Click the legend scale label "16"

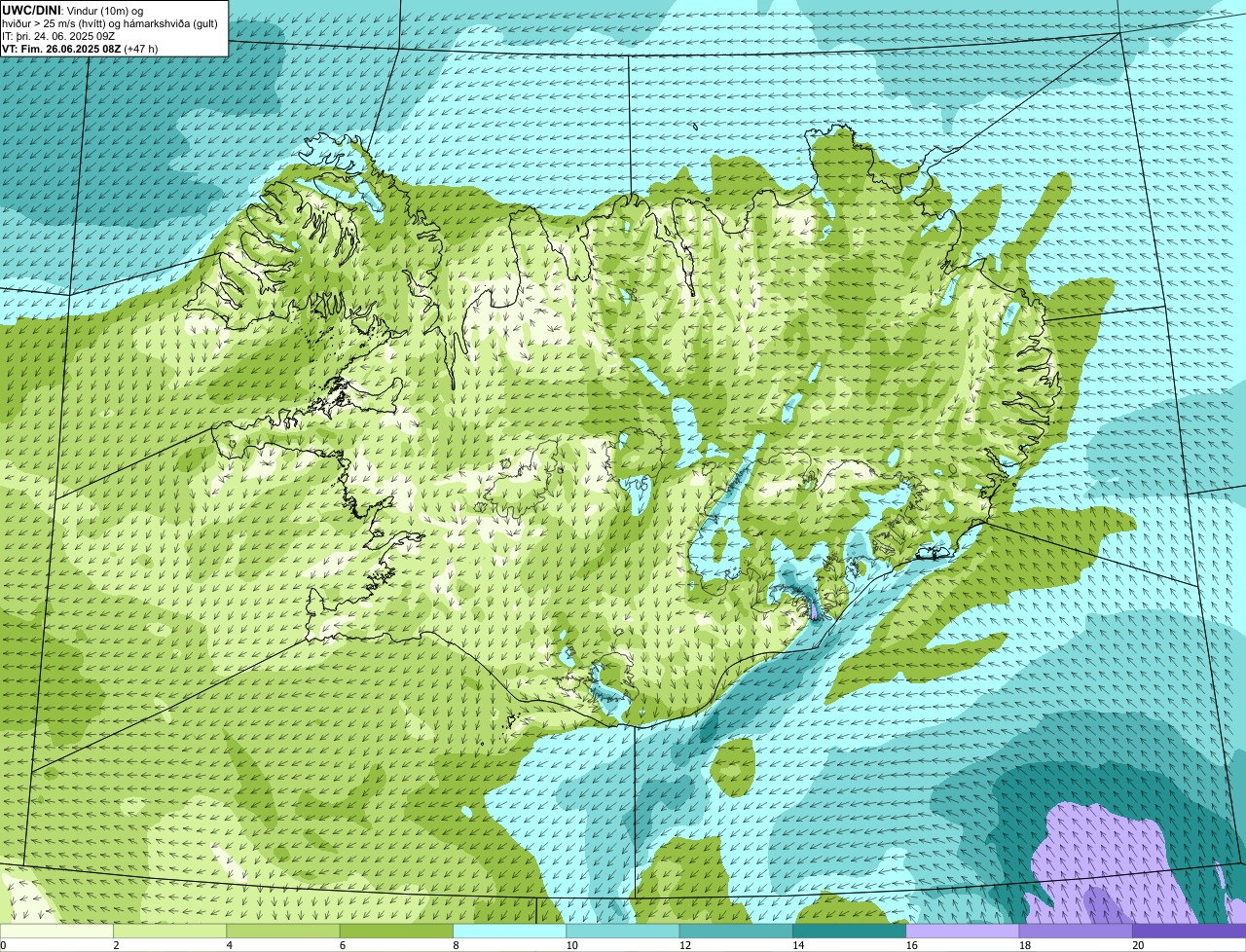pos(911,945)
